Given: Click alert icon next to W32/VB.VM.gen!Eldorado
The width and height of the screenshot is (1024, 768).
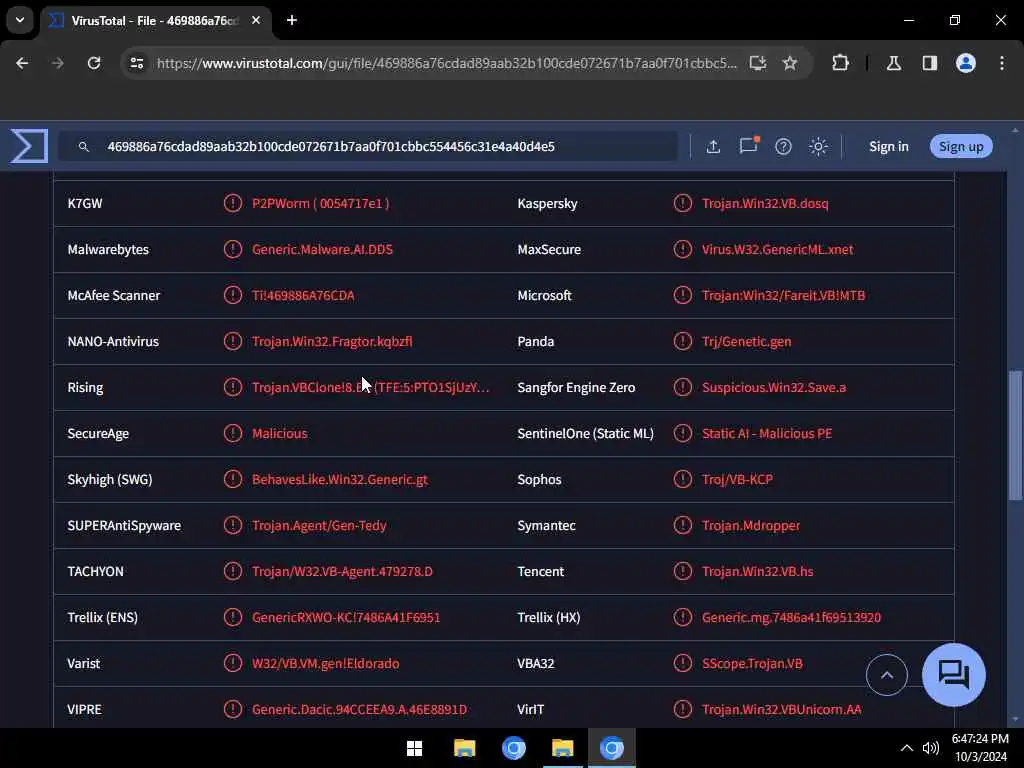Looking at the screenshot, I should (232, 663).
